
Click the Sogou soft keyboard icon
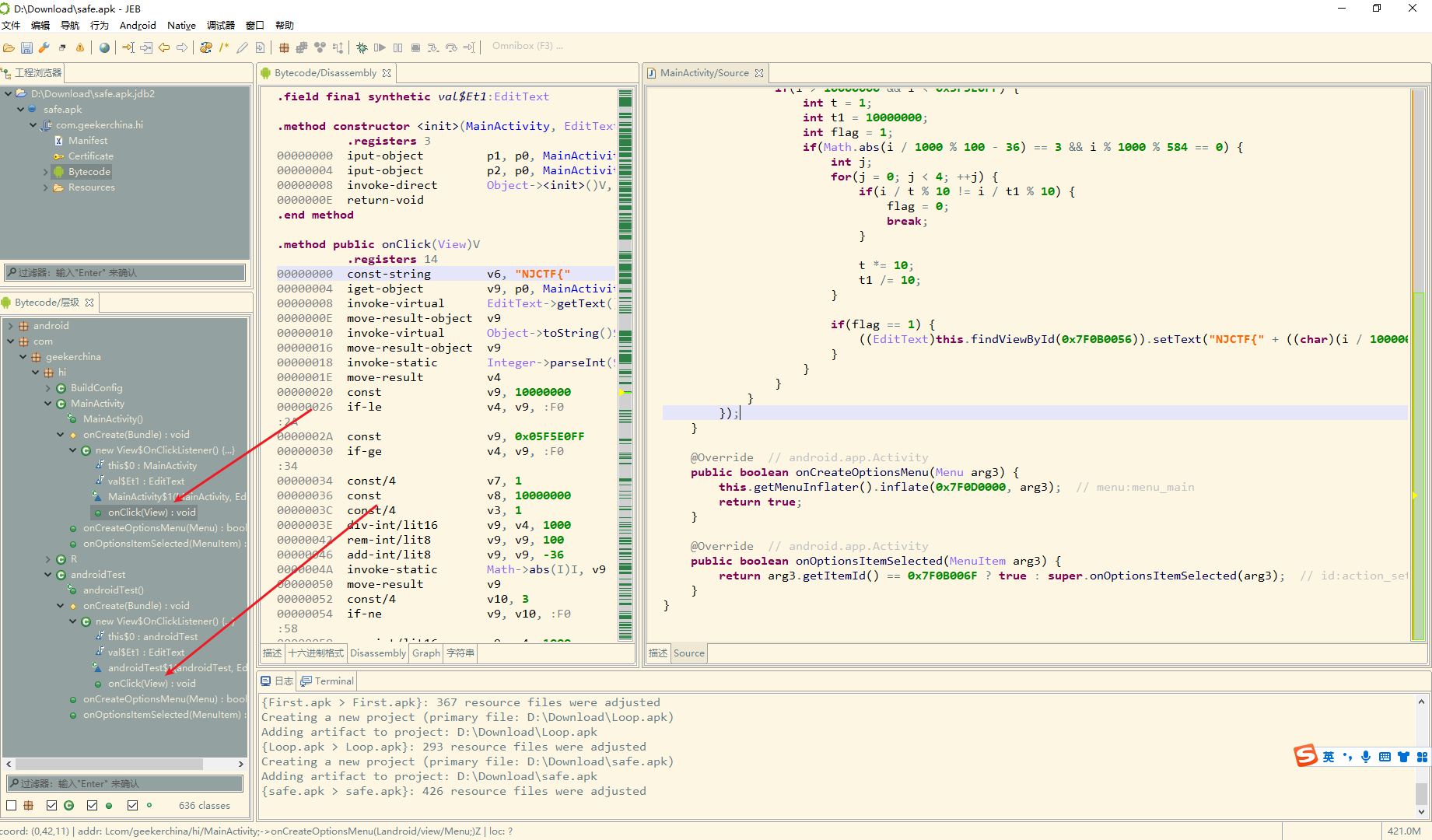1385,757
